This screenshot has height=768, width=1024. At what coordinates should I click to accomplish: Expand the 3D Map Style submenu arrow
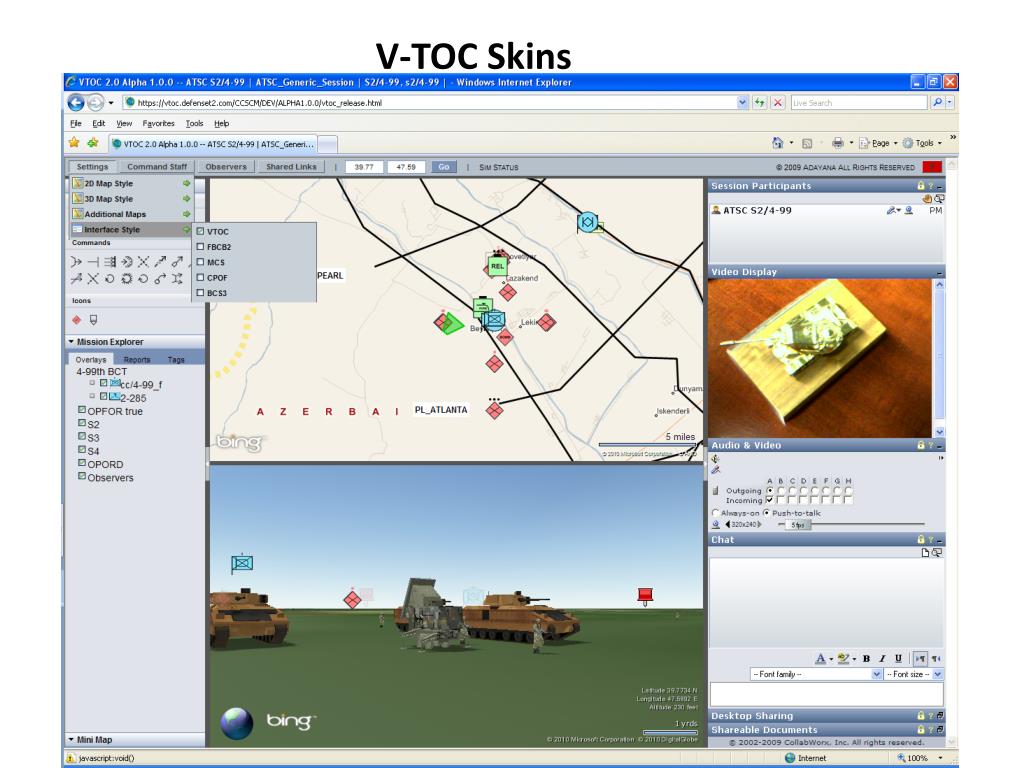pyautogui.click(x=187, y=199)
